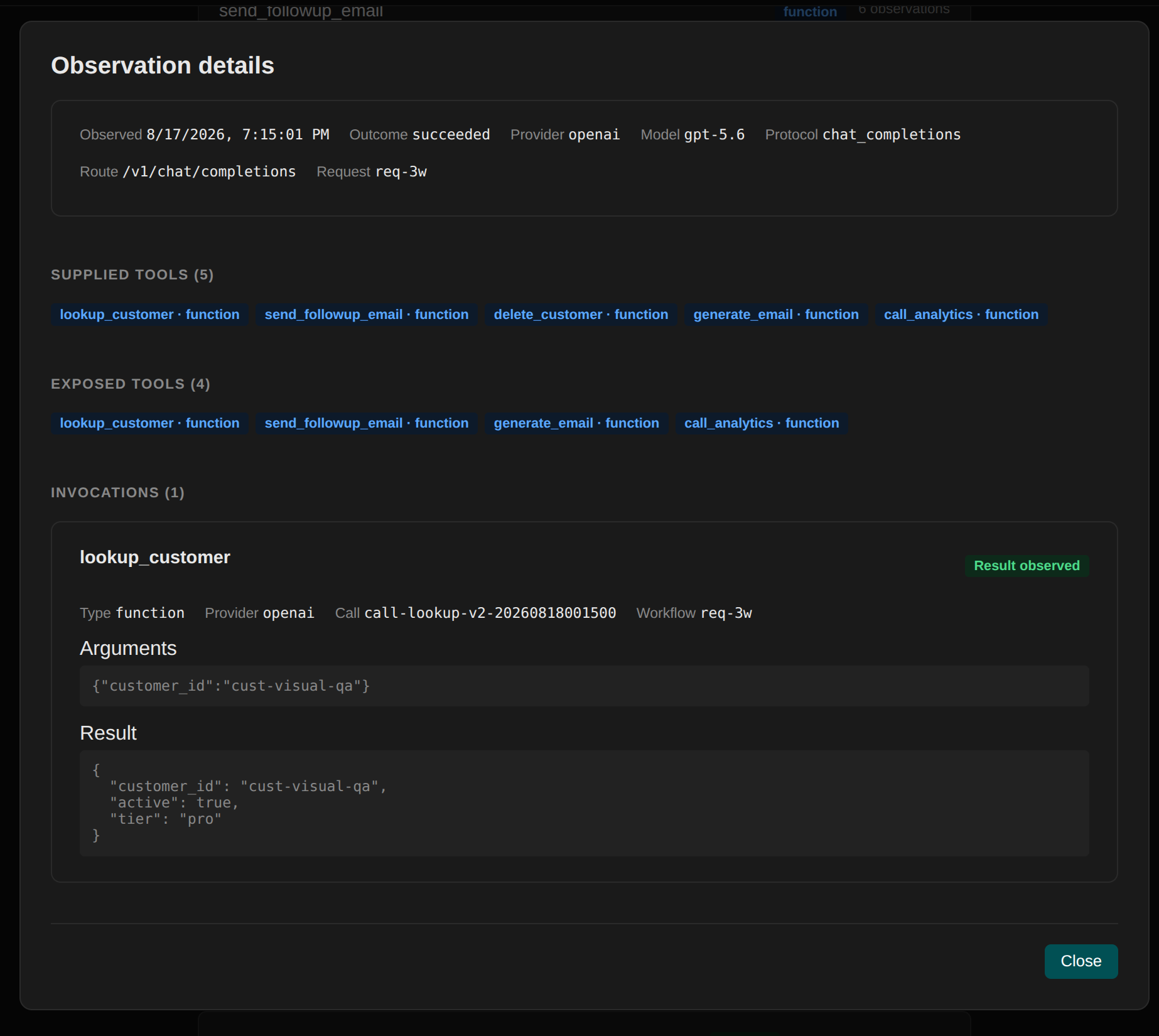This screenshot has width=1159, height=1036.
Task: Click the Request value 'req-3w' in header
Action: tap(401, 172)
